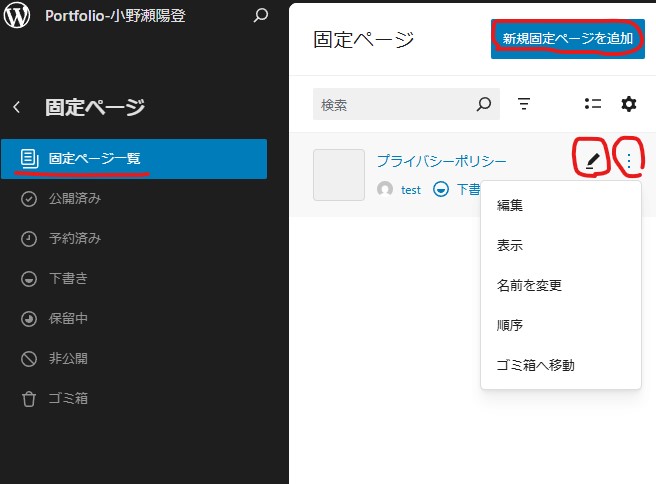
Task: Click 新規固定ページを追加 button
Action: coord(567,39)
